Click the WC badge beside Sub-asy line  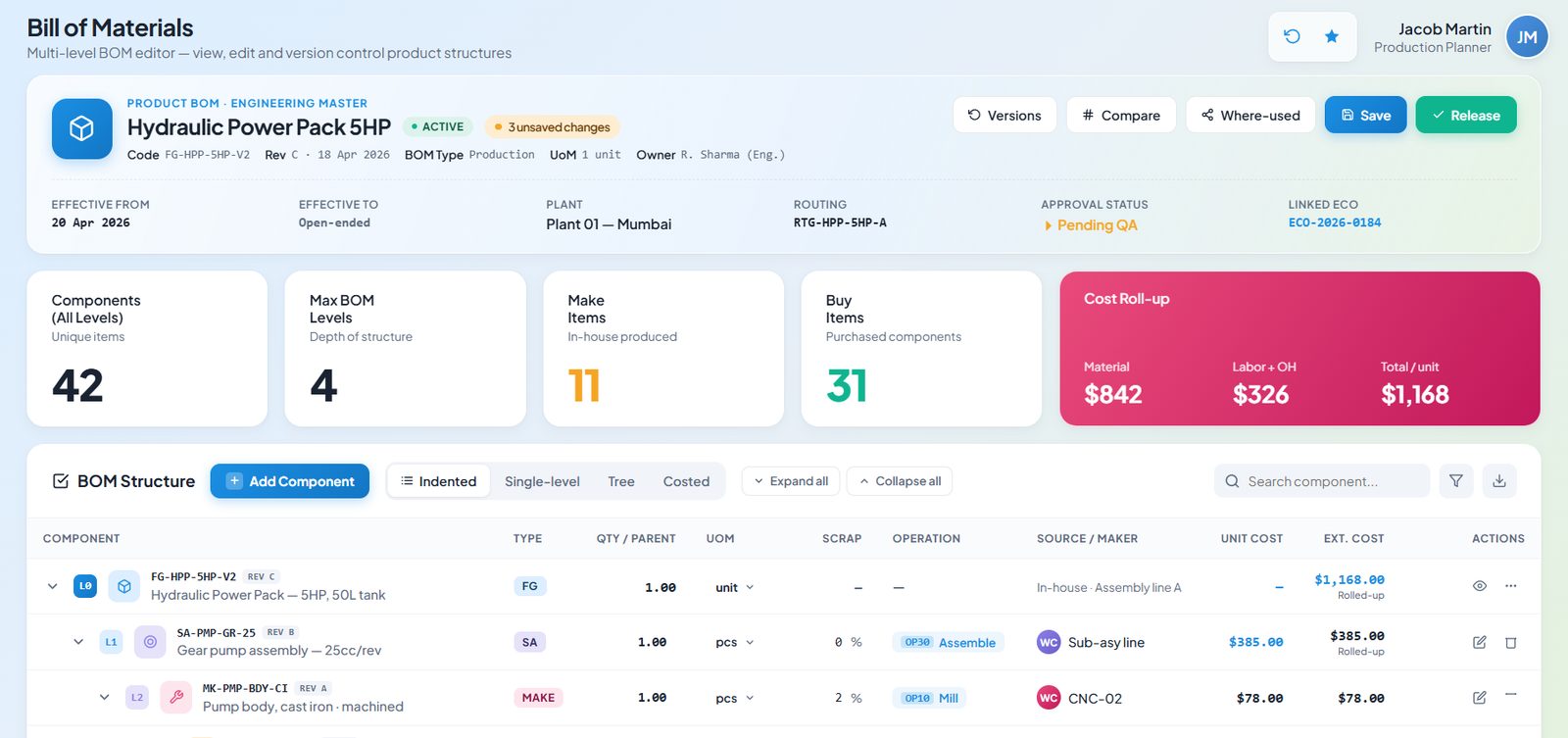click(x=1049, y=642)
